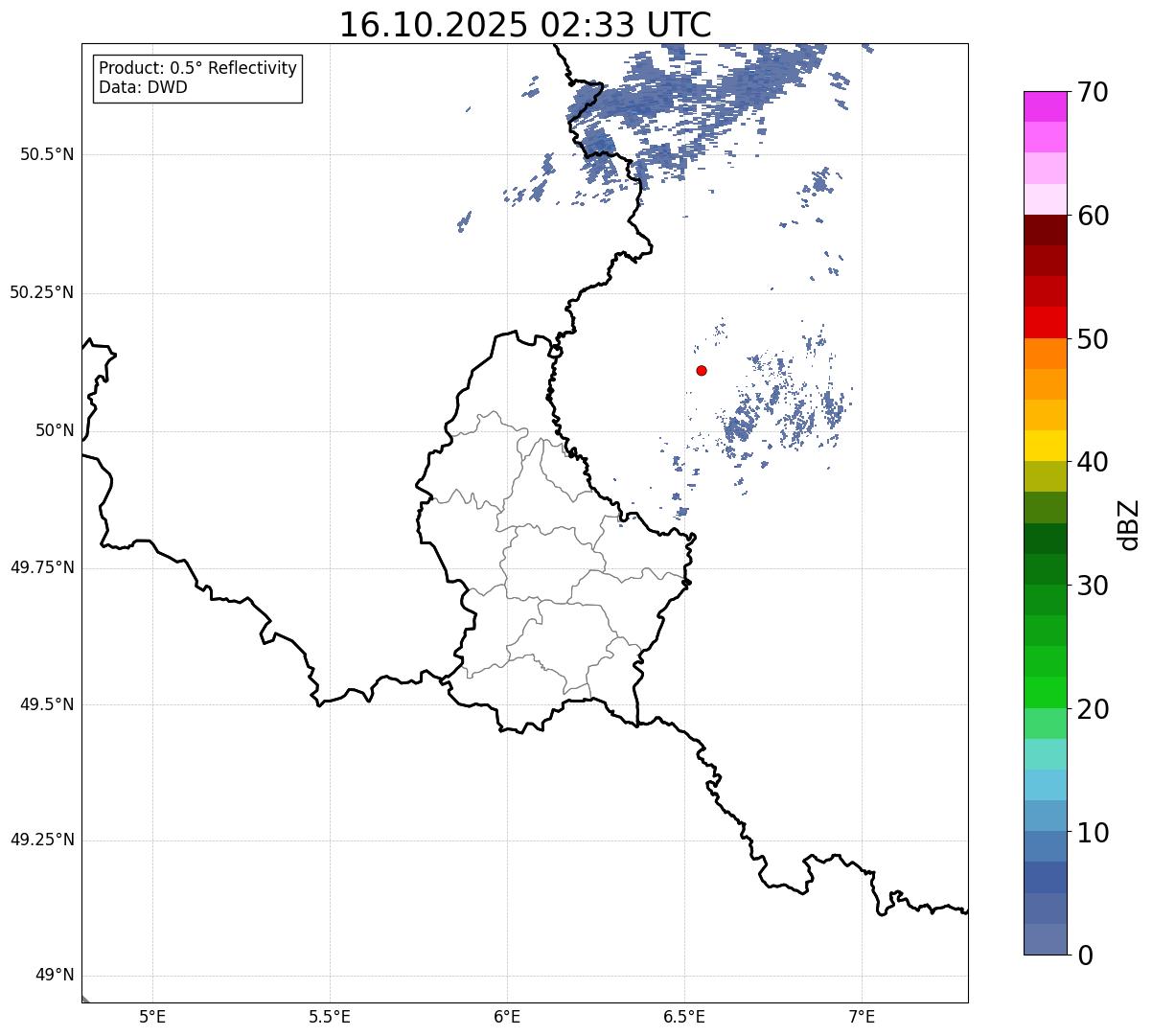Screen dimensions: 1152x1036
Task: Click the colorbar tick label 10
Action: [x=1093, y=832]
